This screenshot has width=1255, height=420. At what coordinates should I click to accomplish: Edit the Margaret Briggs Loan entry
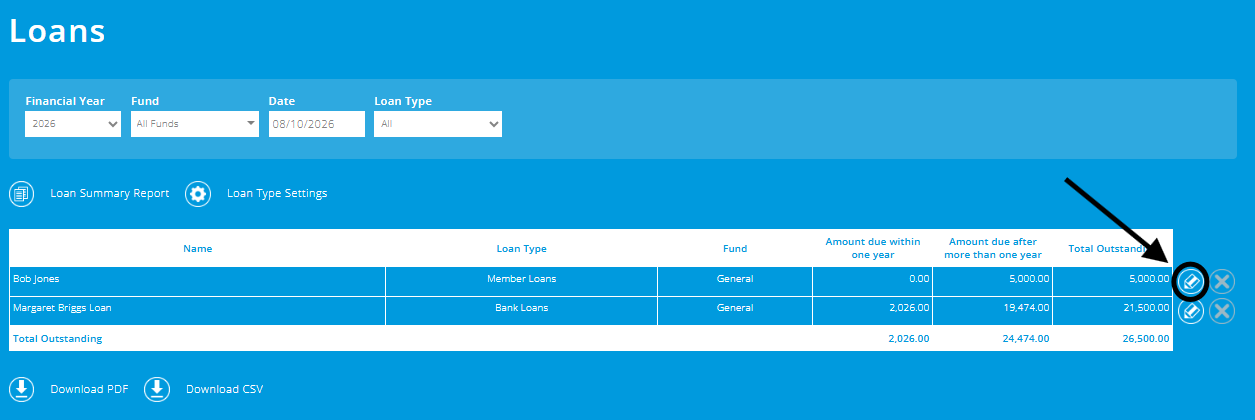1190,311
